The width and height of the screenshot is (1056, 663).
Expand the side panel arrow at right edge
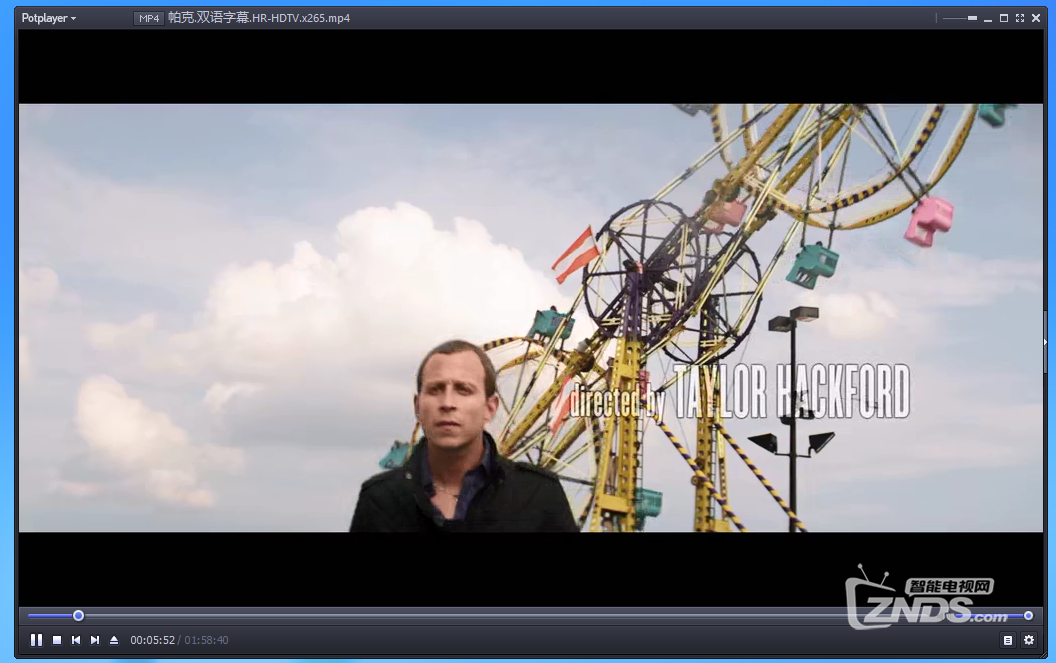click(x=1045, y=342)
